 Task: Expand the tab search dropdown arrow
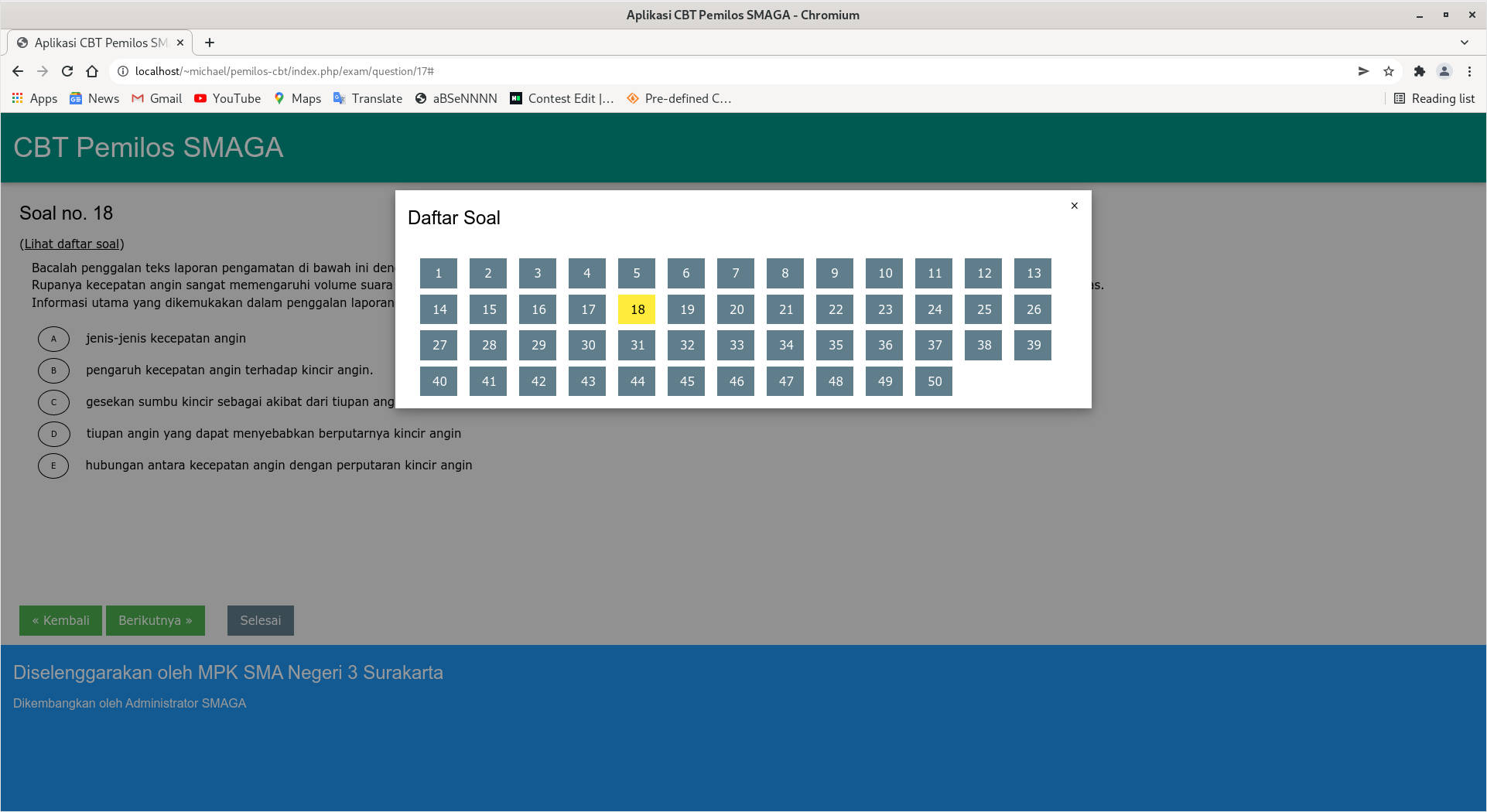pyautogui.click(x=1464, y=43)
